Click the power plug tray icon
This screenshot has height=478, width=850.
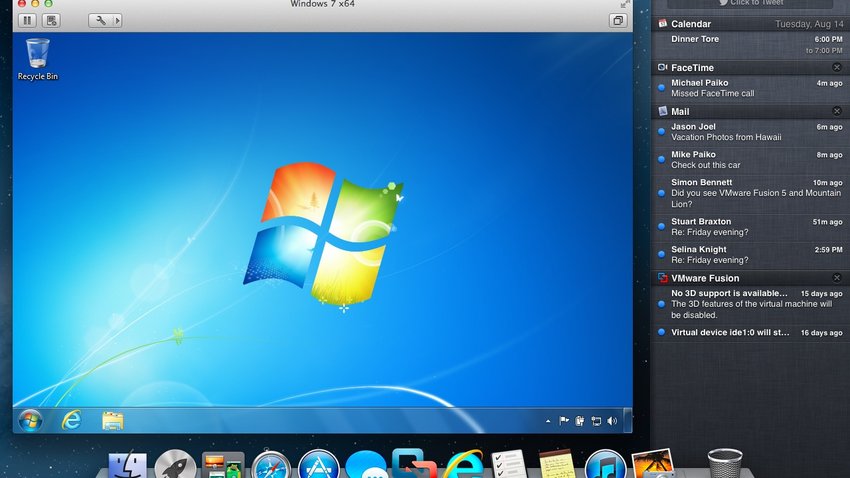[x=579, y=421]
